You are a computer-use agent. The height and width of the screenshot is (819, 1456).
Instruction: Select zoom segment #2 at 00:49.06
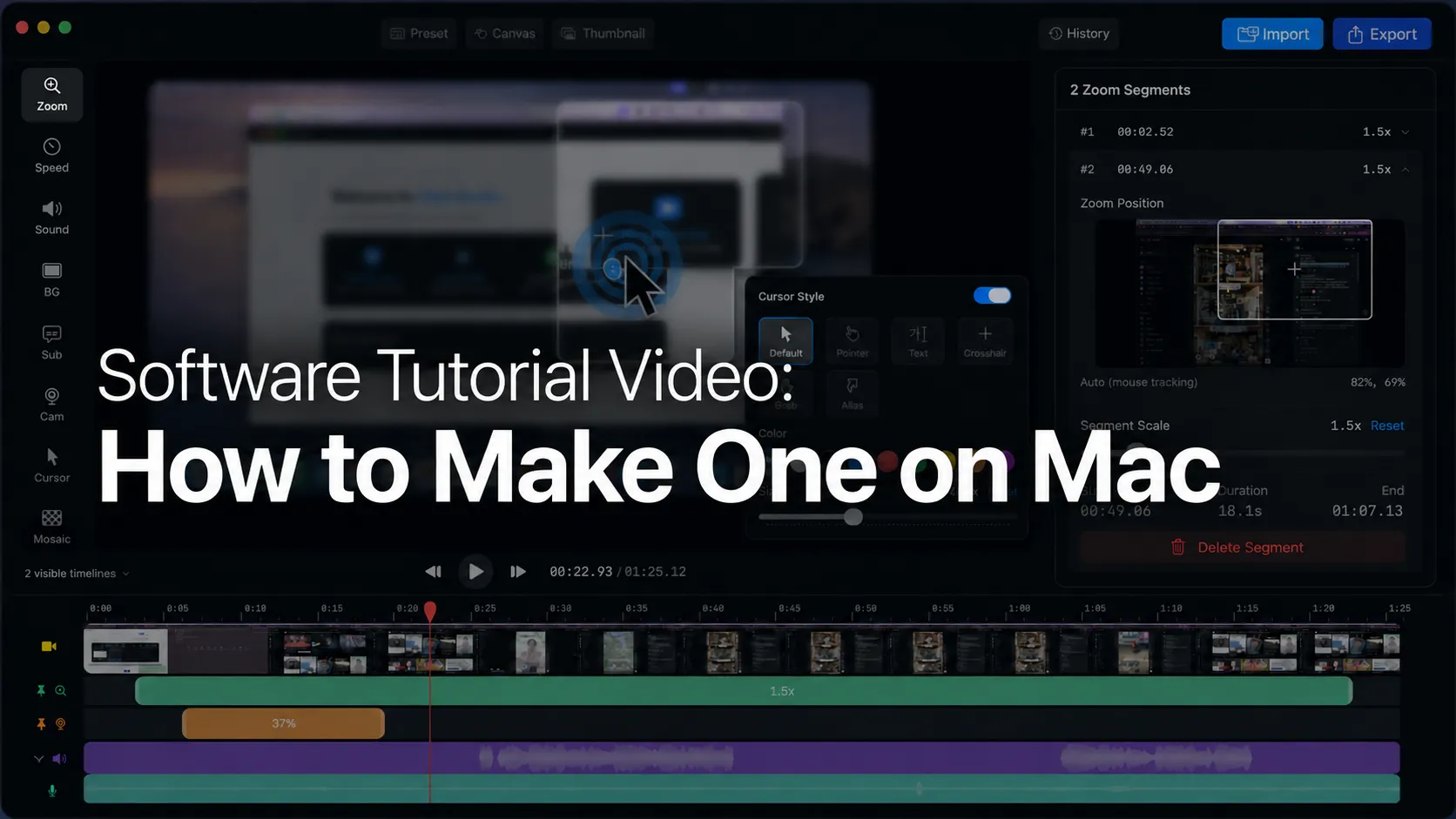click(1244, 170)
